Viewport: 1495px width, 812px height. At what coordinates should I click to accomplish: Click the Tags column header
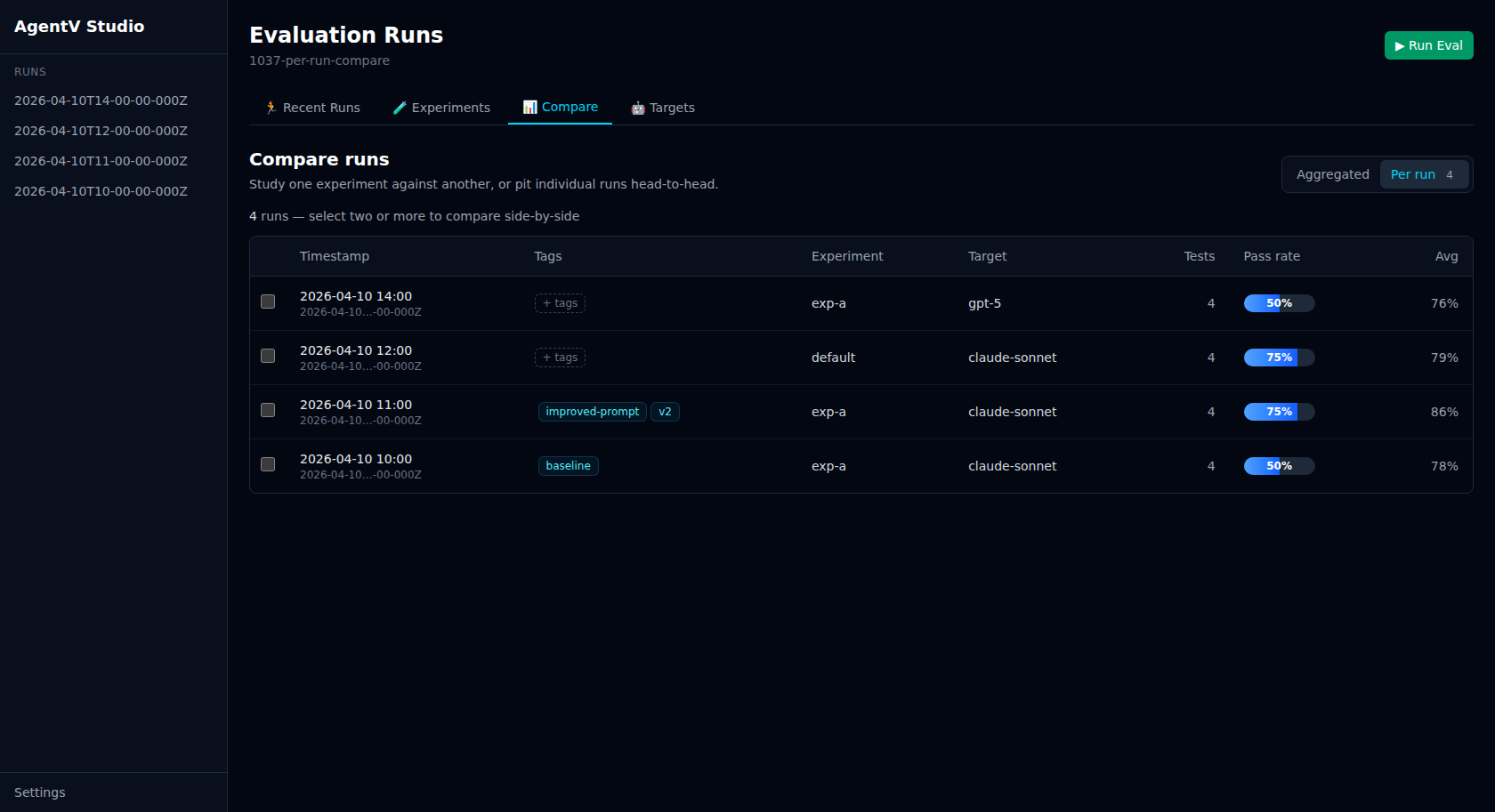(x=548, y=256)
